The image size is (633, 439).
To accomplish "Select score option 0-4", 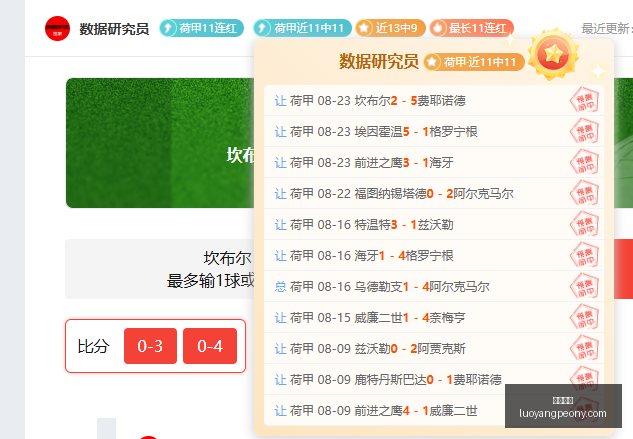I will [x=210, y=346].
